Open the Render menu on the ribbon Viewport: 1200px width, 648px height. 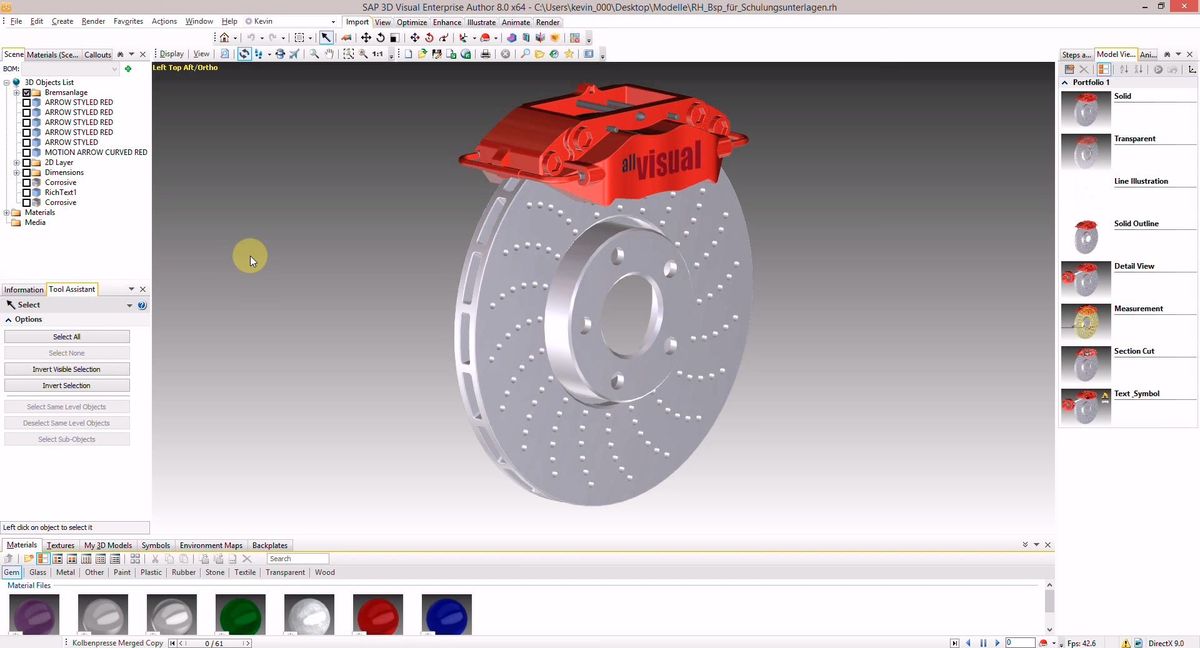pos(548,21)
